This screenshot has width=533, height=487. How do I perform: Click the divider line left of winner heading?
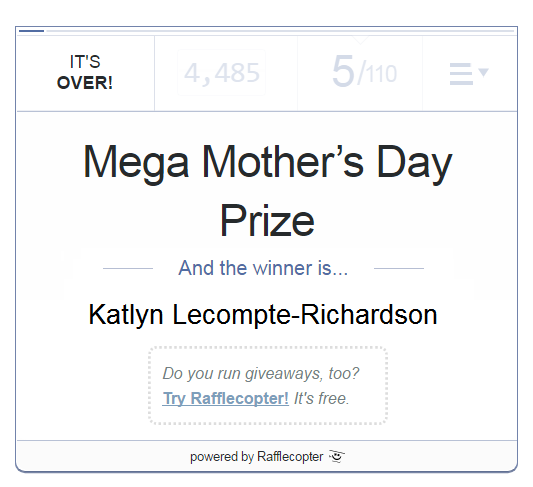(128, 268)
